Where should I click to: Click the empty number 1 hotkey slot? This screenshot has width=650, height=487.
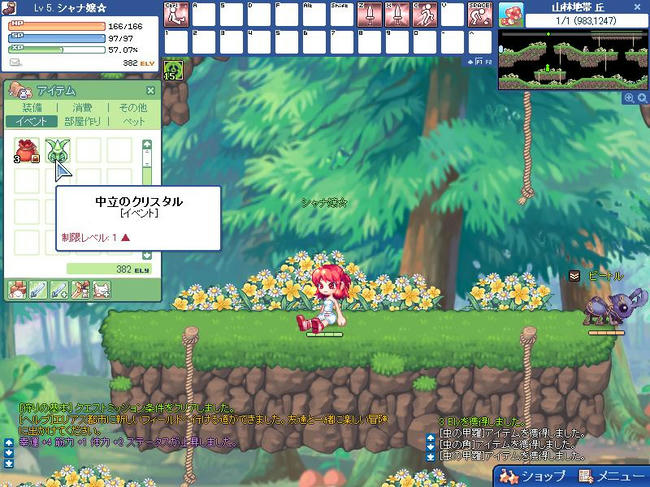tap(176, 42)
